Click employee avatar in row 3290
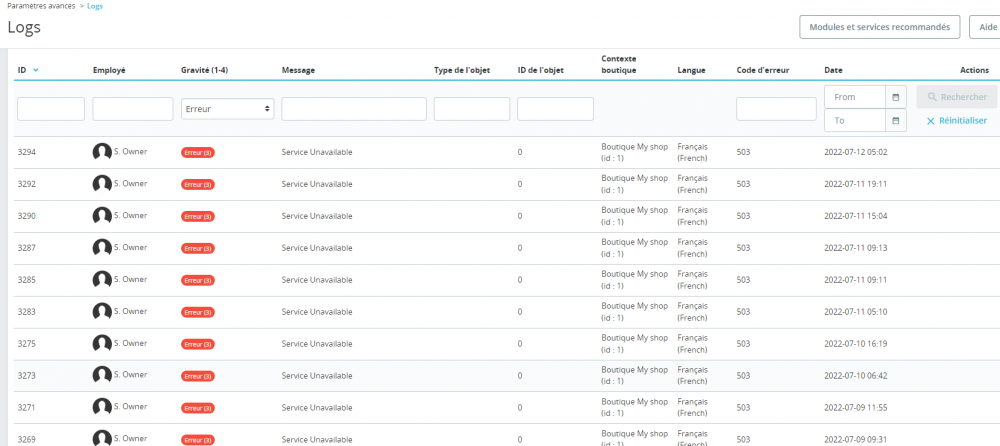Viewport: 1000px width, 446px height. 102,216
